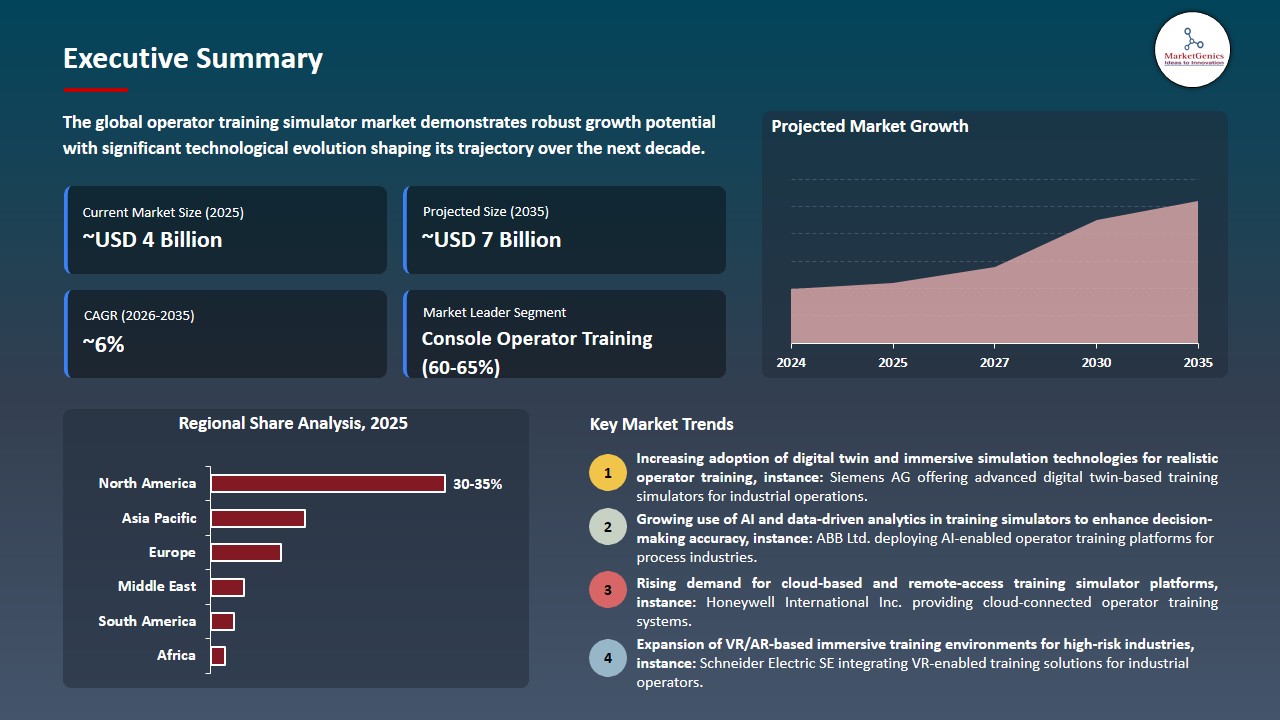Click the 2035 axis label on growth chart
The image size is (1280, 720).
click(x=1197, y=363)
